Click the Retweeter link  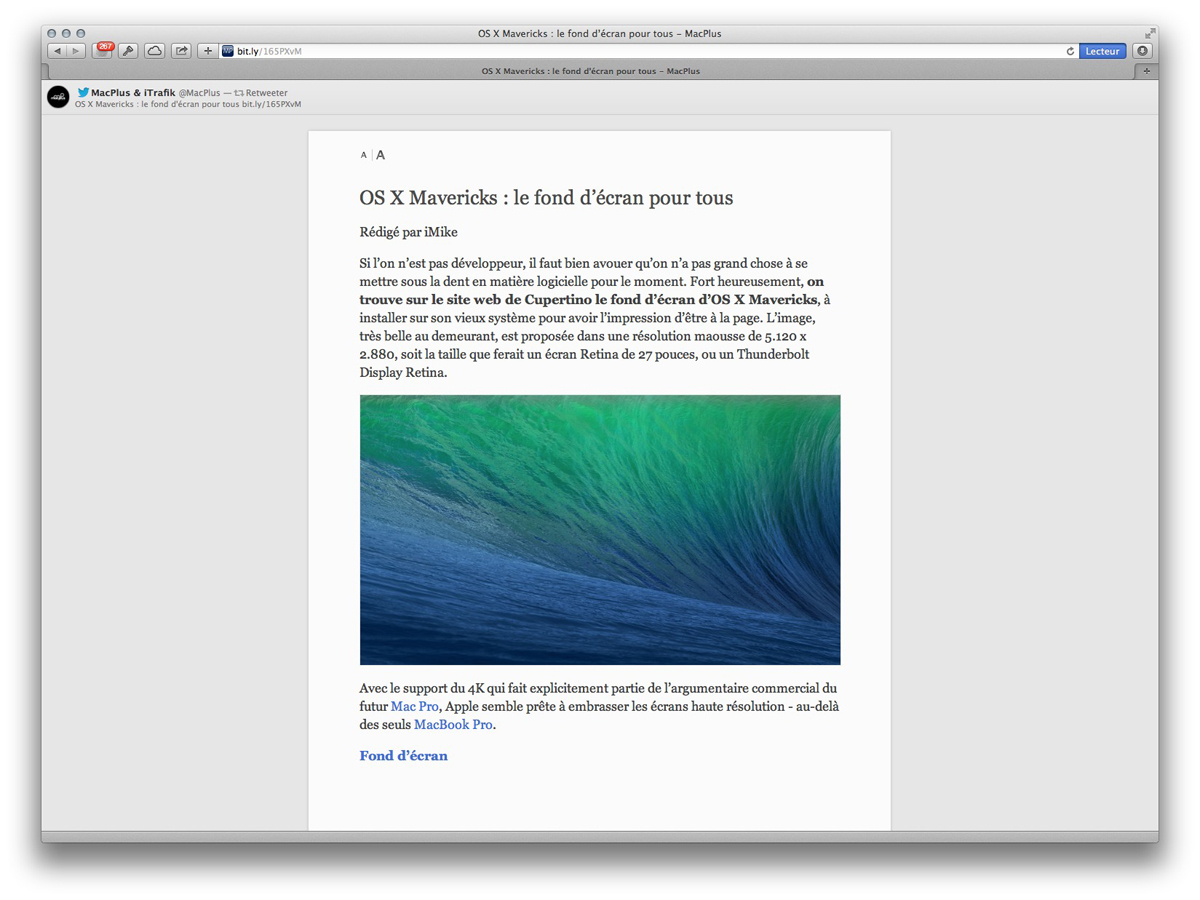point(261,93)
